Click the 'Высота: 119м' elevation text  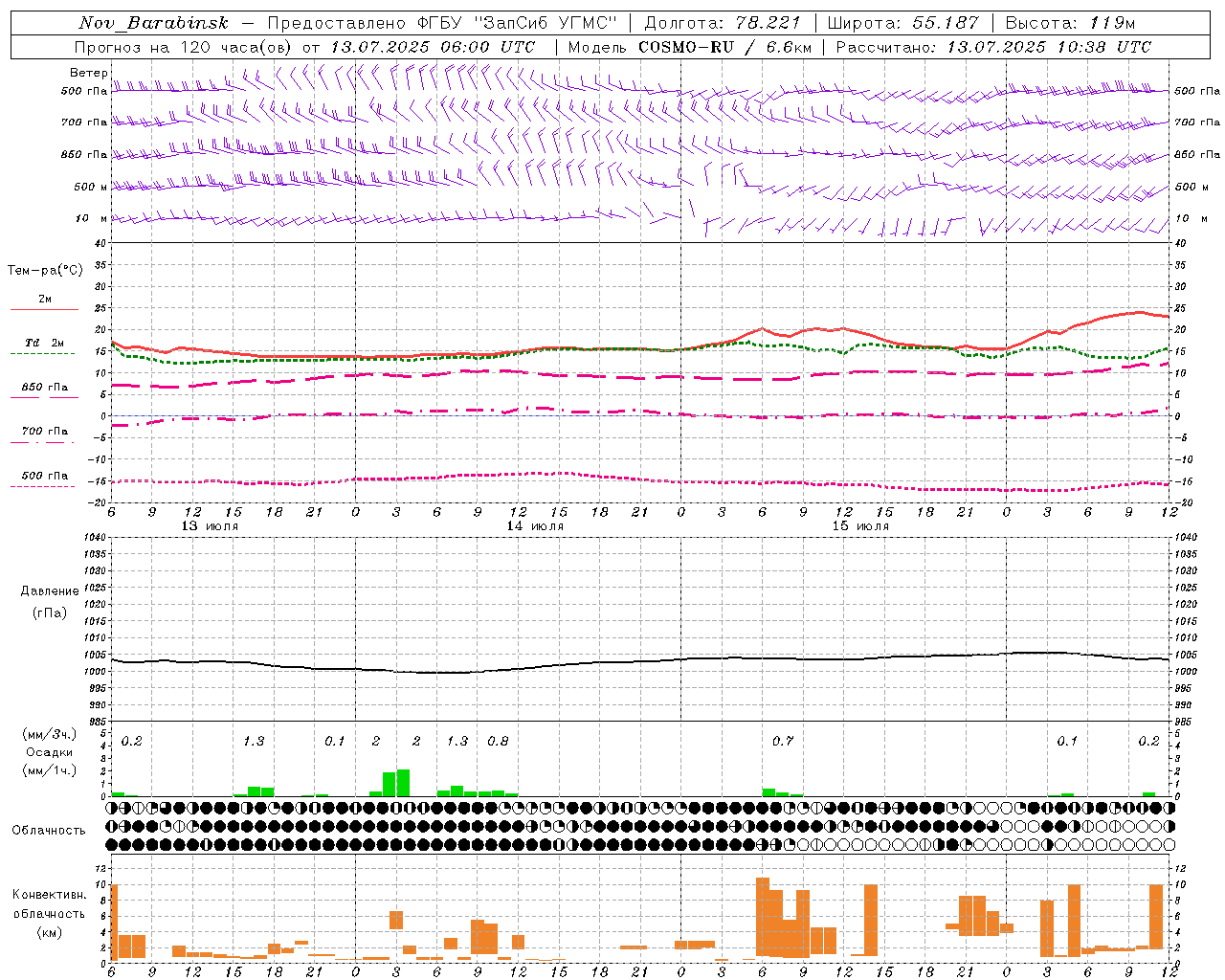point(1071,23)
